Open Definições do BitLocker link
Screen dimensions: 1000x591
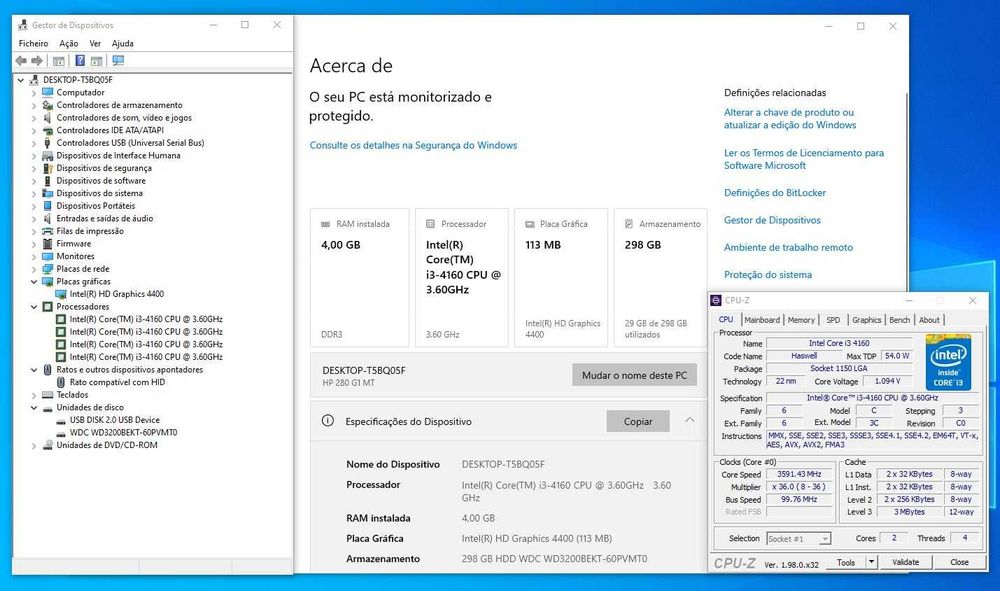click(775, 193)
